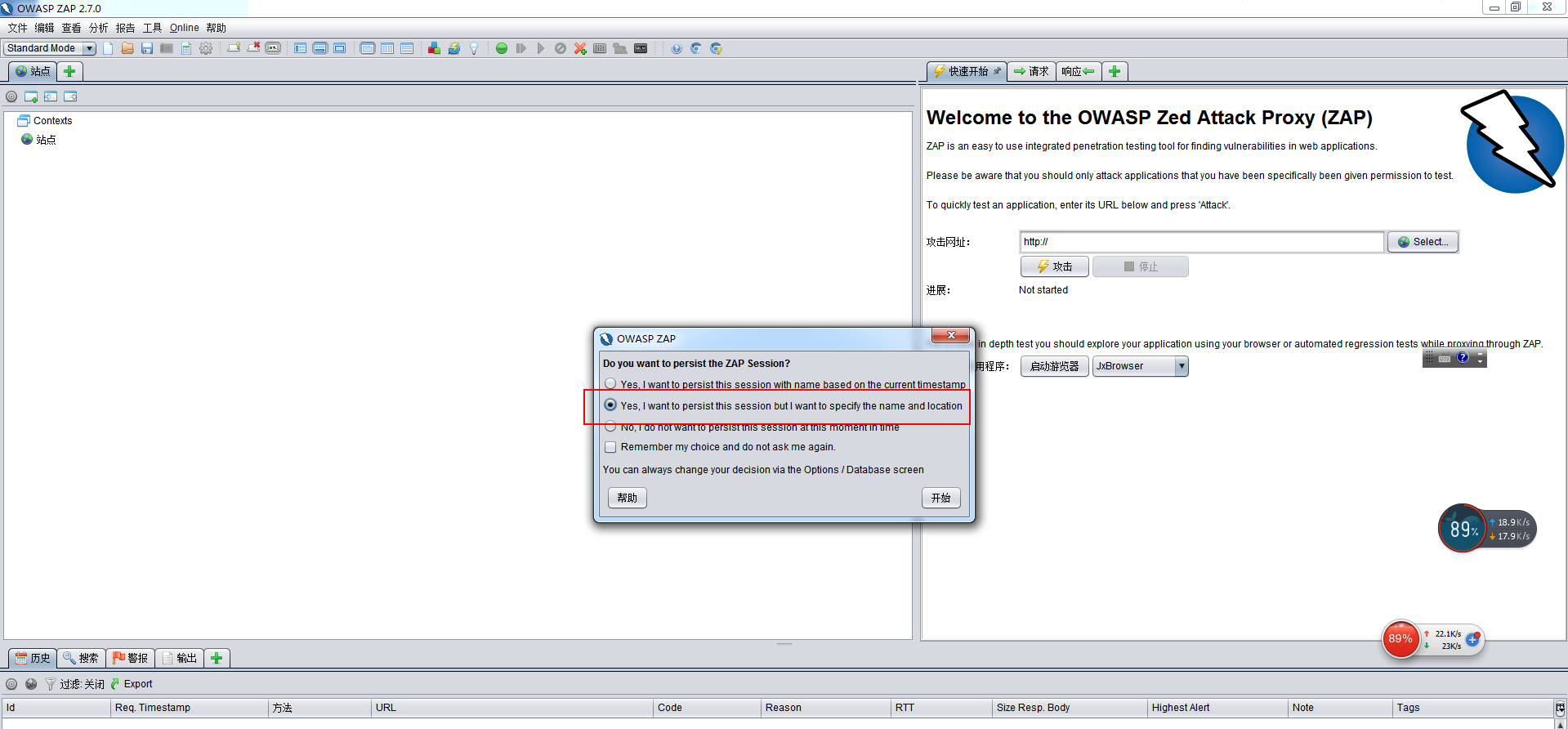This screenshot has height=729, width=1568.
Task: Open the Standard Mode dropdown
Action: coord(50,48)
